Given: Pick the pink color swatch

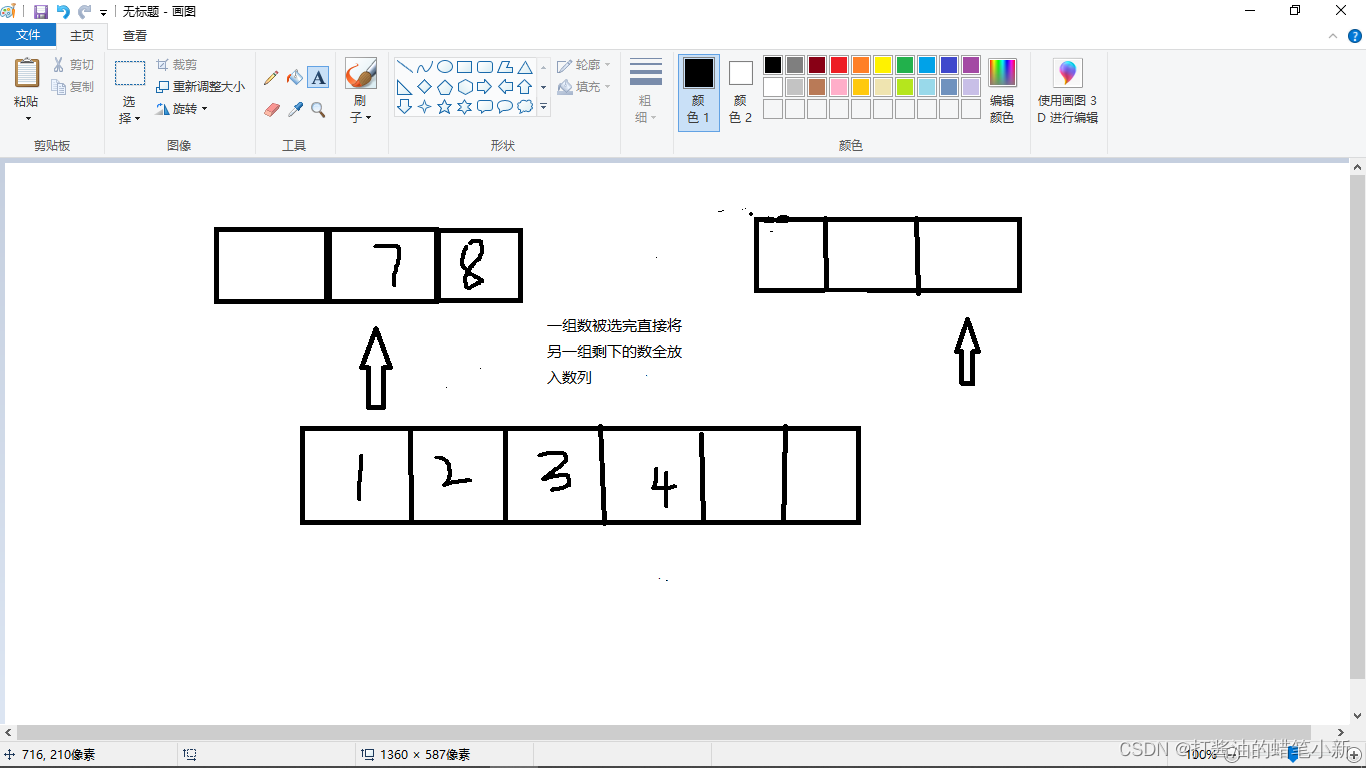Looking at the screenshot, I should [x=839, y=87].
